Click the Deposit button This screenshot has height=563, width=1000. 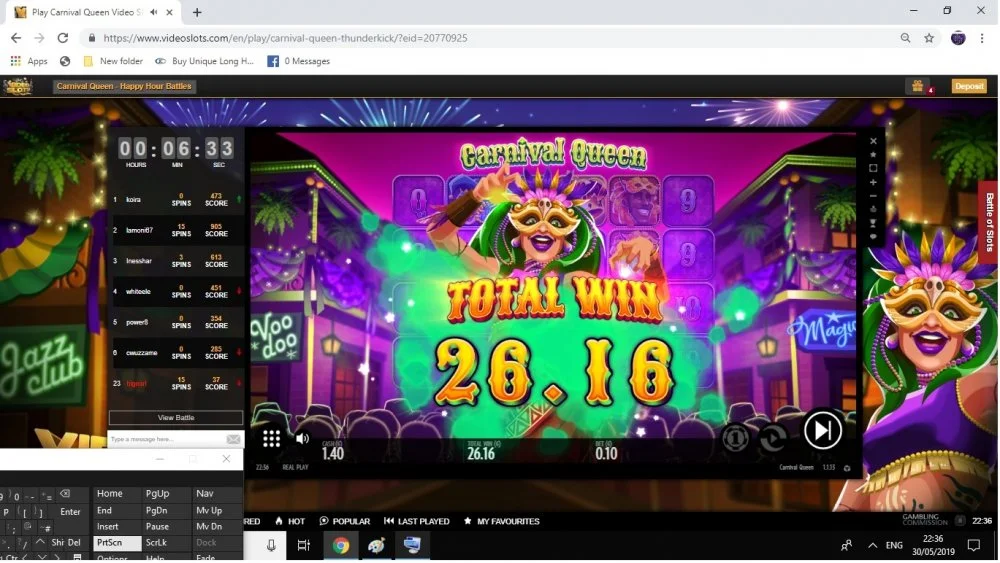point(969,86)
